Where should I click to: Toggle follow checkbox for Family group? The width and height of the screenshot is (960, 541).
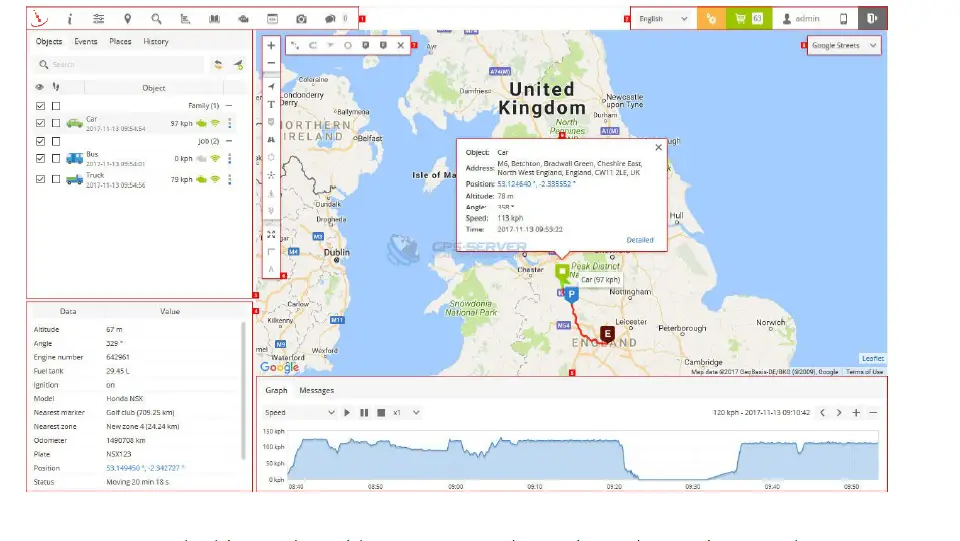pos(56,106)
